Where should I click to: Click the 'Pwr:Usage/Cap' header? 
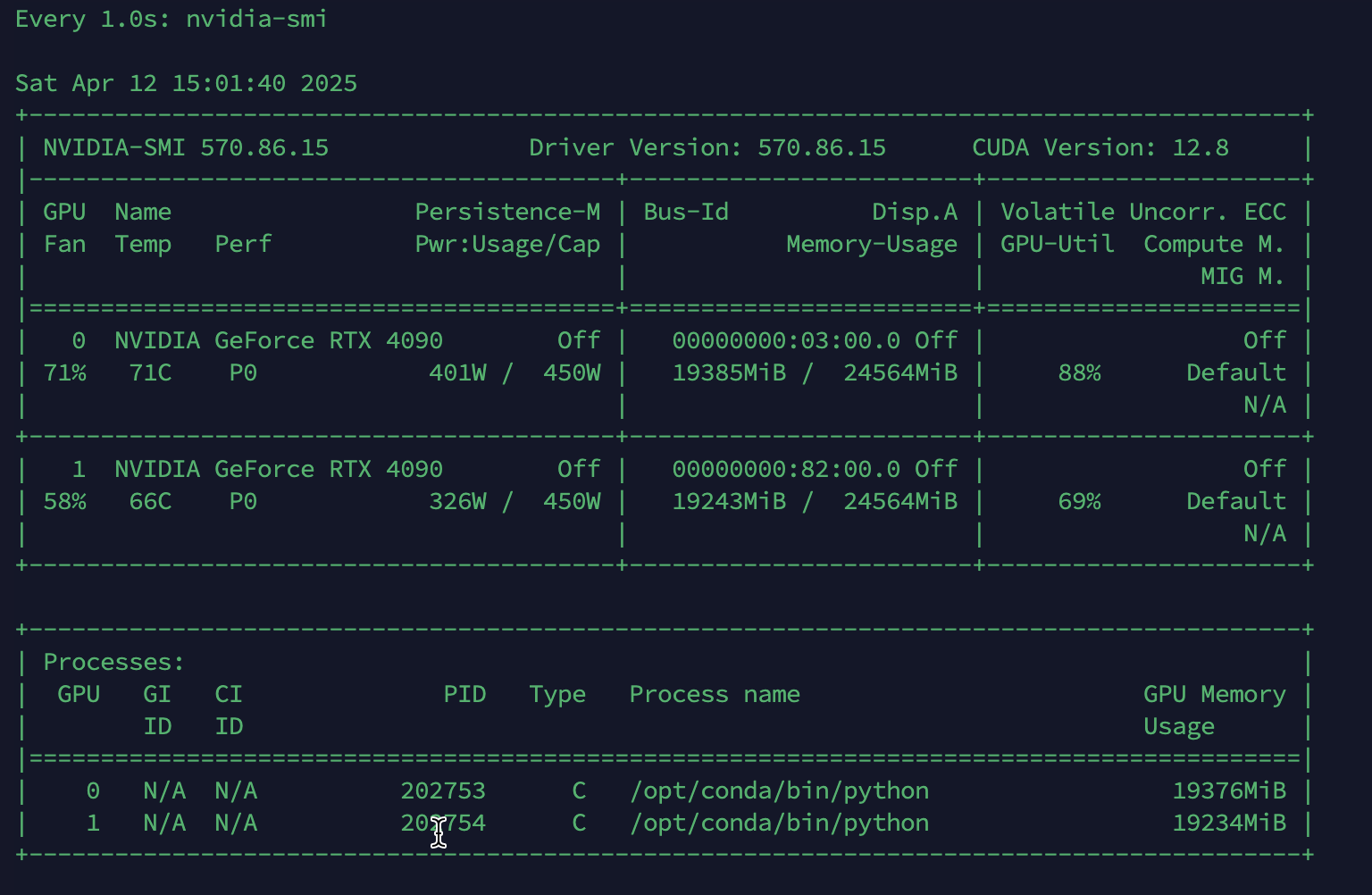[x=507, y=244]
